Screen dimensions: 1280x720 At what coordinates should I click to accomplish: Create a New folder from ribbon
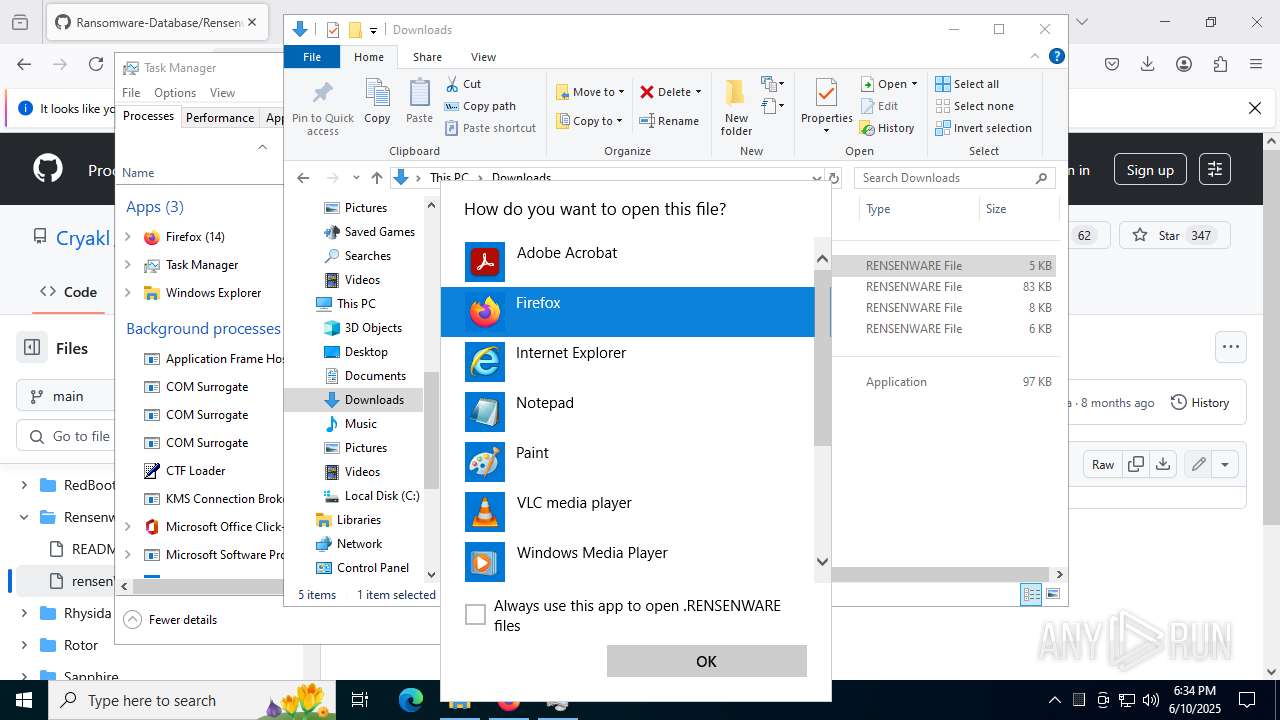point(736,108)
